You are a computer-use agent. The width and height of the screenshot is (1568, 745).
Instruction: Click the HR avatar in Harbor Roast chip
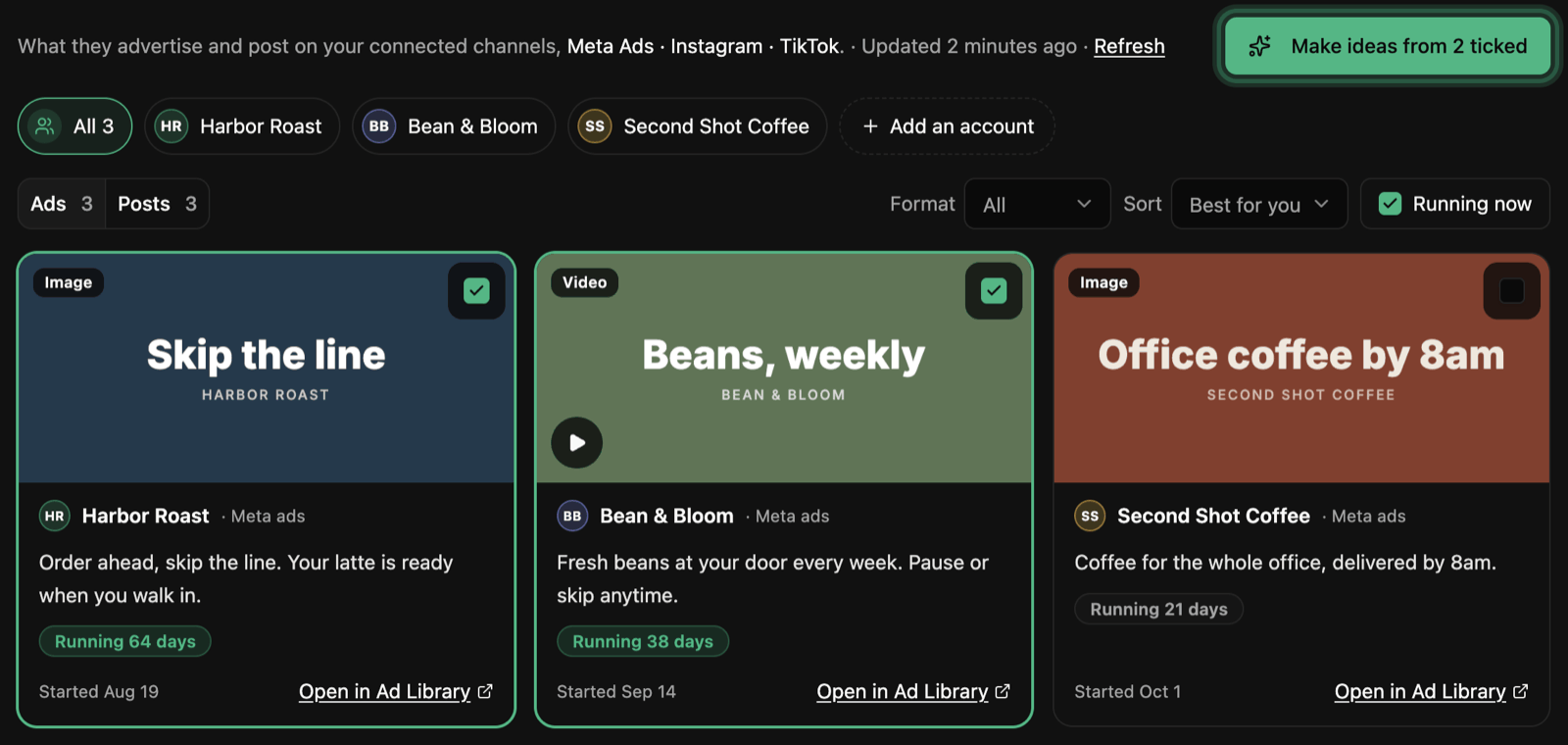point(171,126)
